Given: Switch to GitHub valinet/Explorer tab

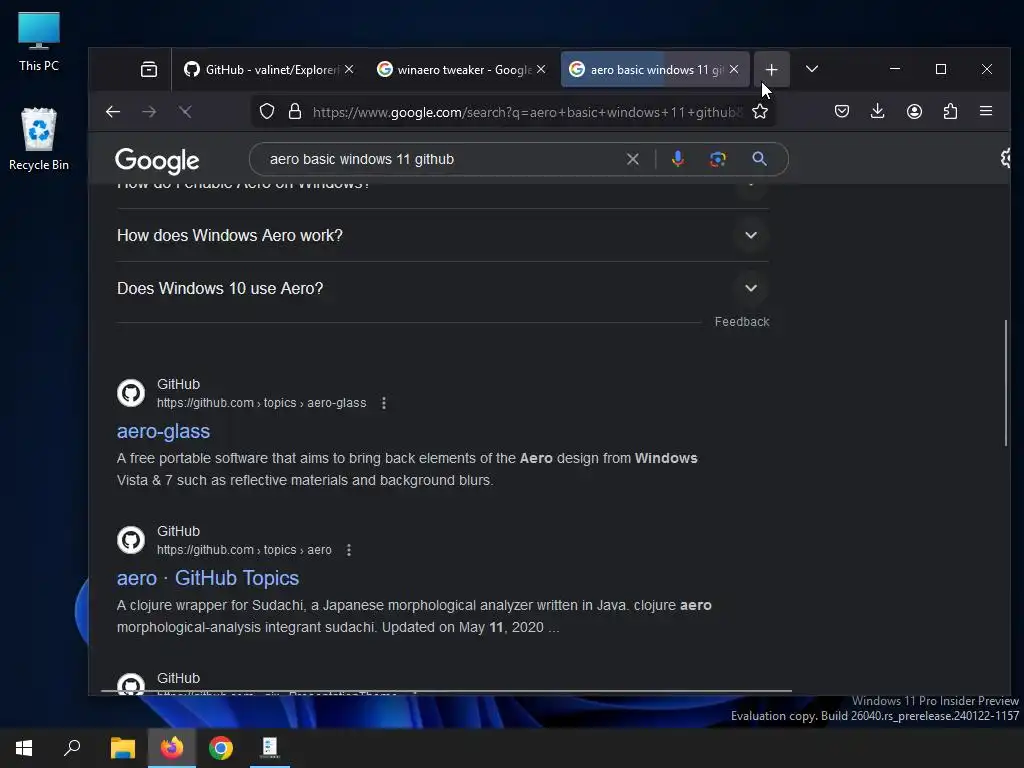Looking at the screenshot, I should [x=268, y=69].
